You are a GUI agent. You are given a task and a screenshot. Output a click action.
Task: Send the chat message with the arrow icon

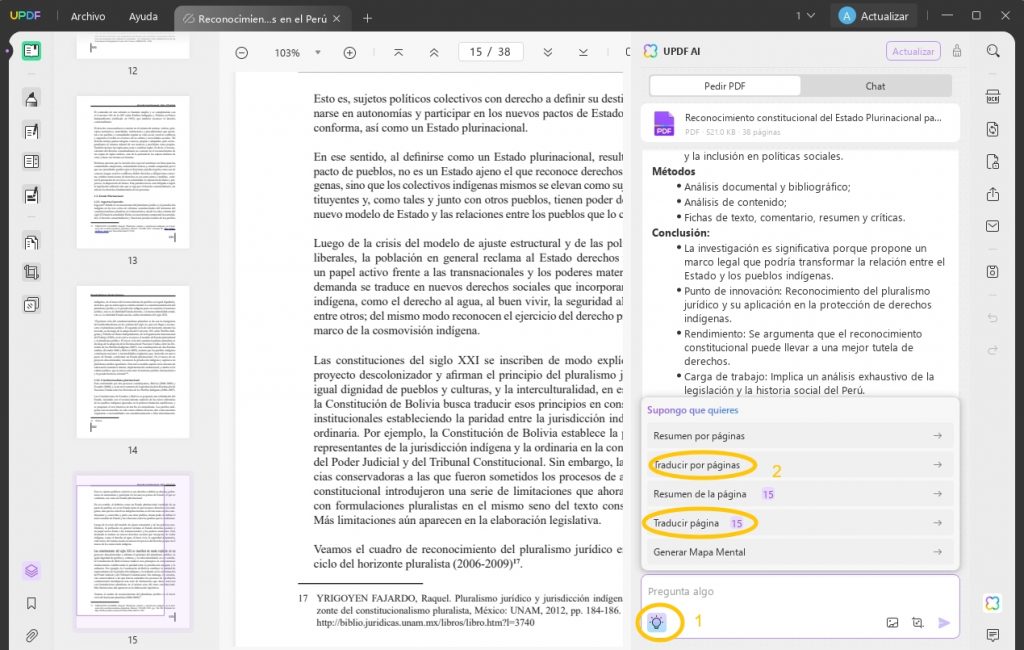pyautogui.click(x=943, y=622)
